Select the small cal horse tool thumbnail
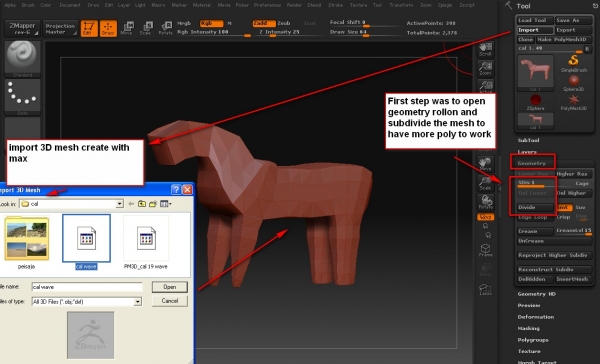Image resolution: width=600 pixels, height=364 pixels. [535, 121]
